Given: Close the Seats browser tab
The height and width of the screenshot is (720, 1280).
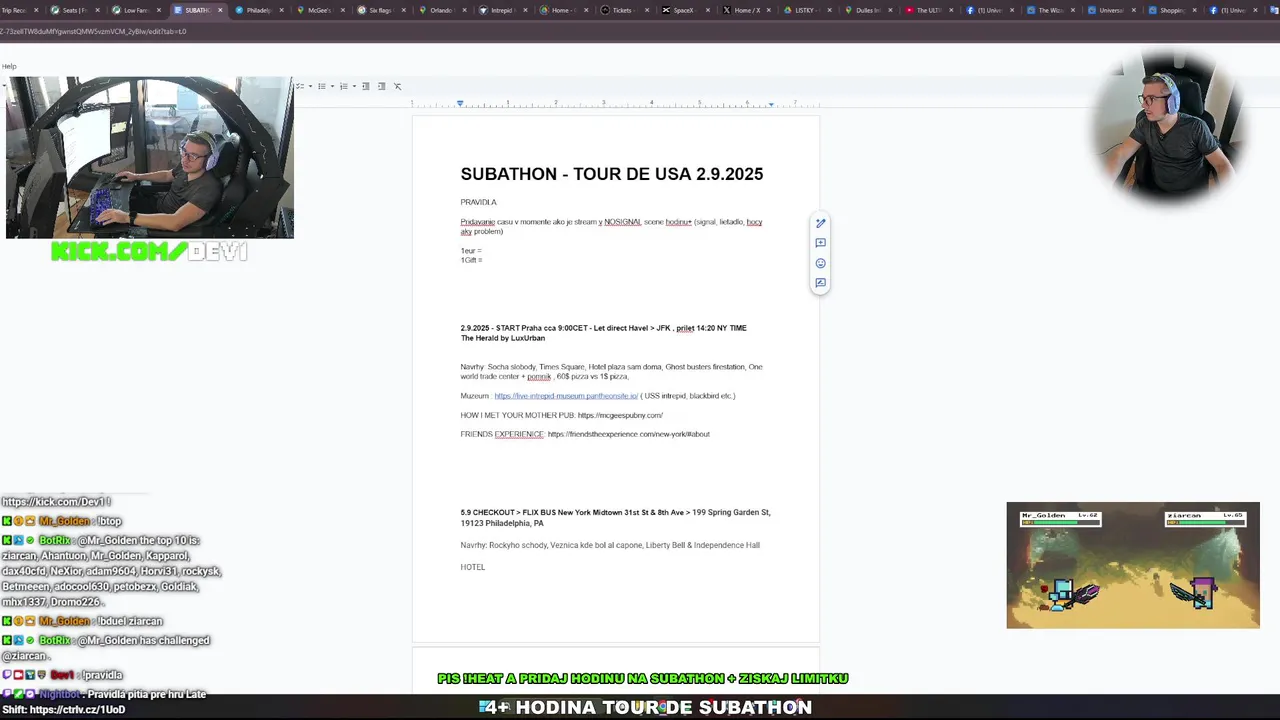Looking at the screenshot, I should pyautogui.click(x=97, y=10).
